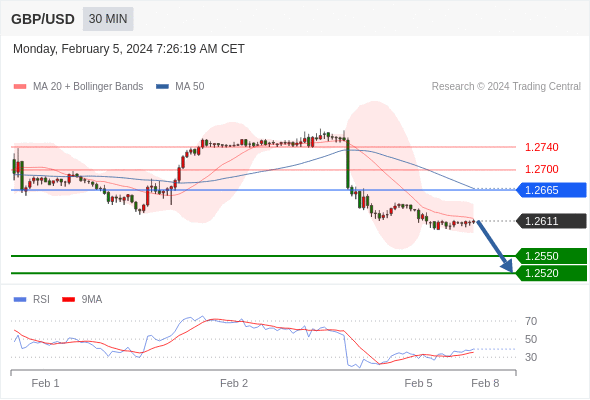Click the RSI 50 axis value

[531, 339]
